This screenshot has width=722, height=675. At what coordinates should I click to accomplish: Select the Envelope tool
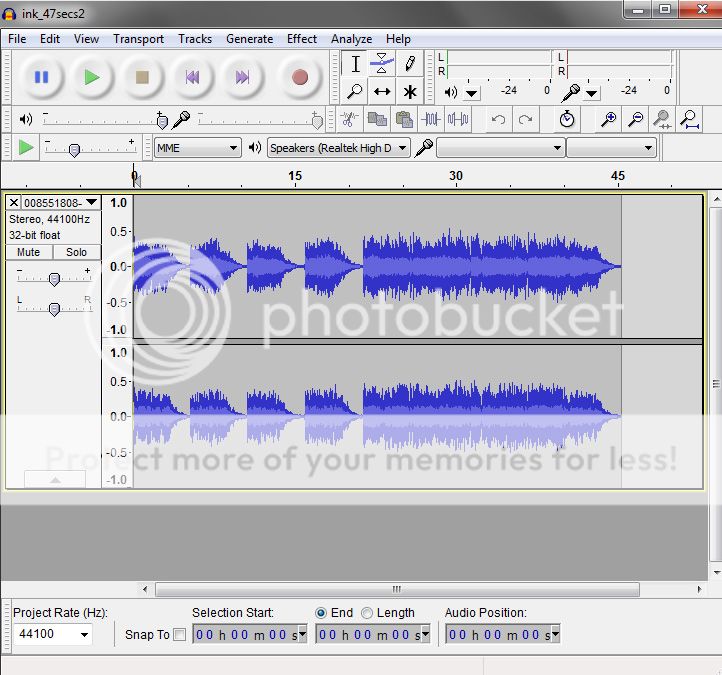tap(382, 64)
